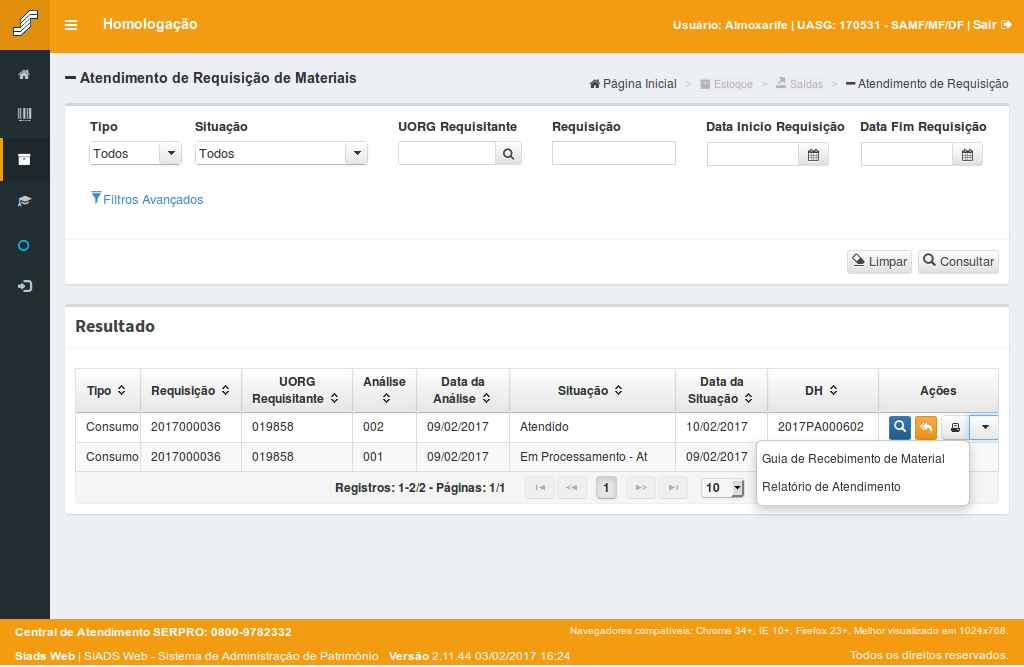Screen dimensions: 1024x667
Task: Click the sign-in arrow sidebar icon
Action: coord(24,286)
